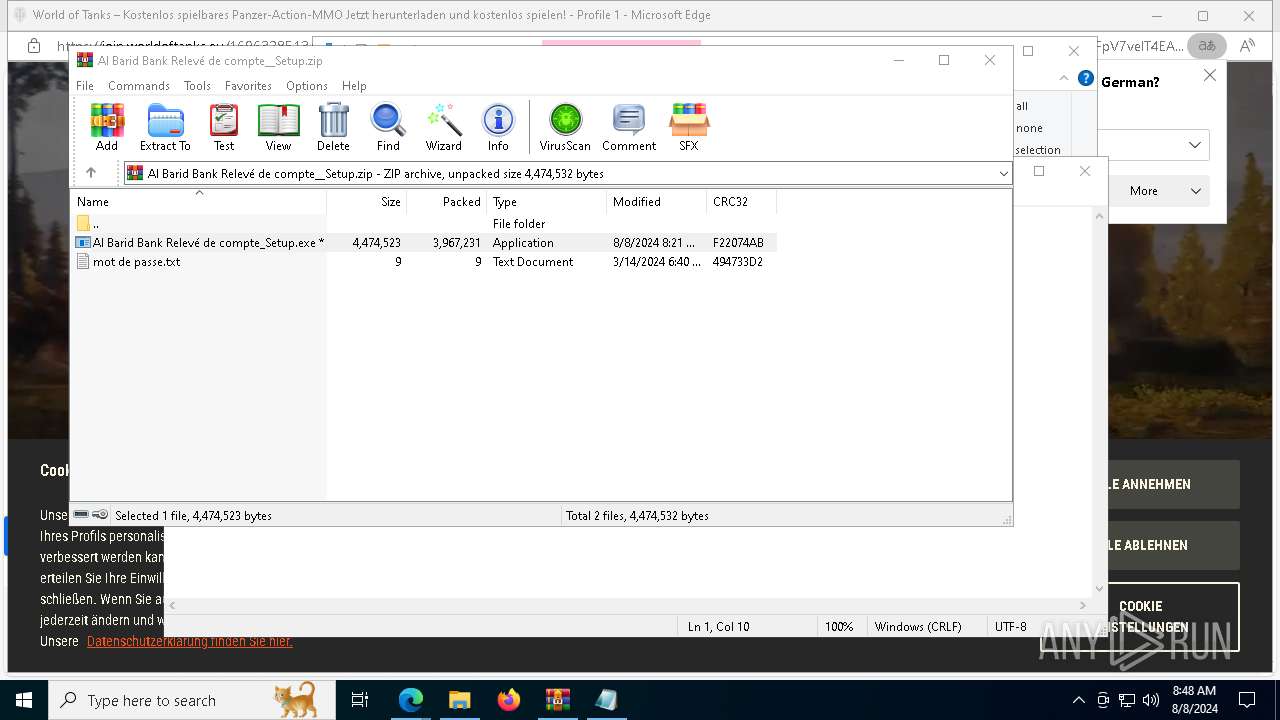Click the Delete trash can icon
The image size is (1280, 720).
[333, 127]
